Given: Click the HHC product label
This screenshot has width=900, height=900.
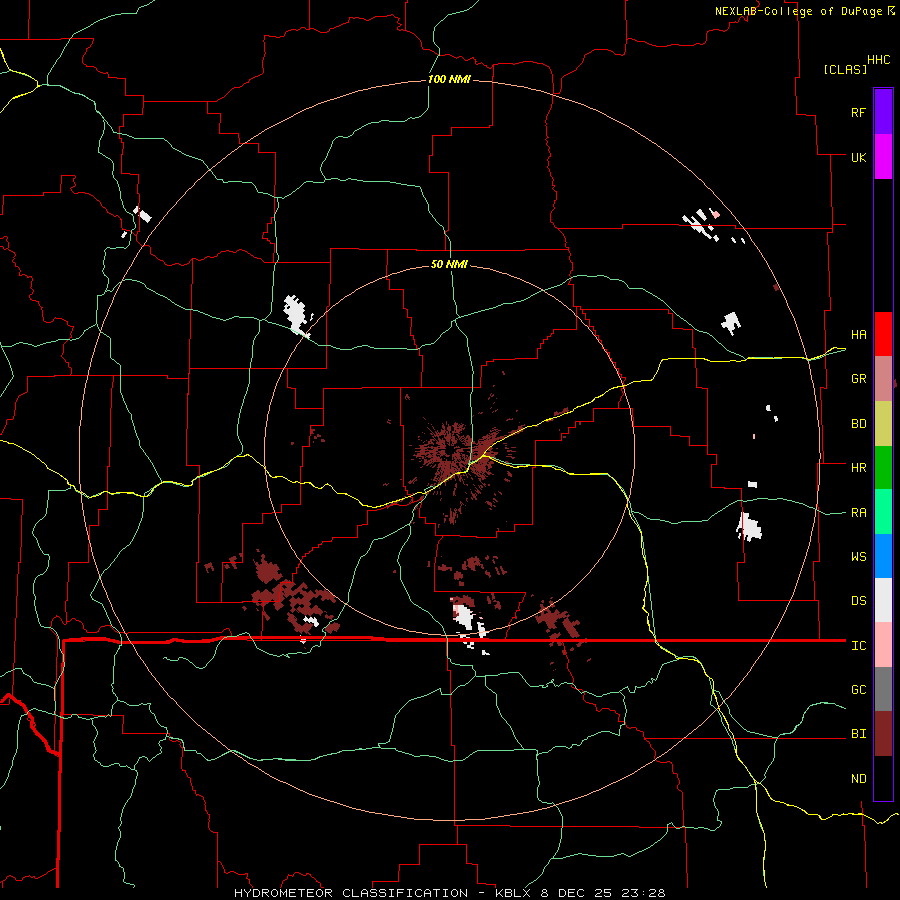Looking at the screenshot, I should (x=878, y=60).
